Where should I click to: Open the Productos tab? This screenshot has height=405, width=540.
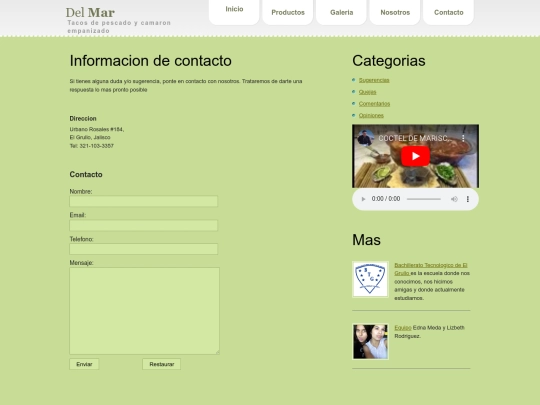click(288, 12)
